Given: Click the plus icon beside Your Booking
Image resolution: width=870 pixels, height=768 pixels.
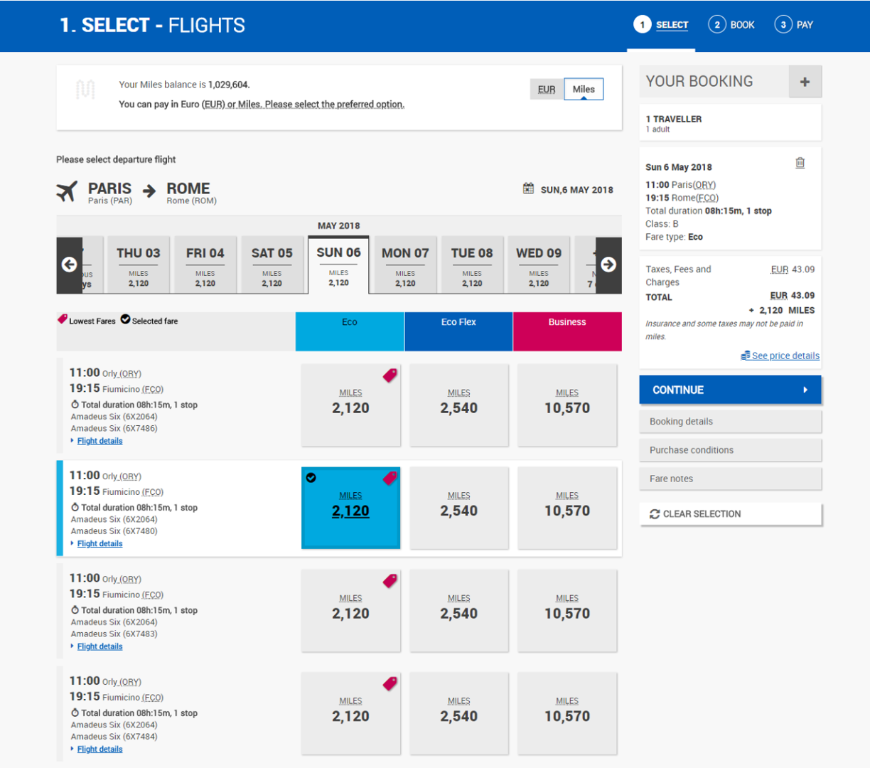Looking at the screenshot, I should [805, 82].
